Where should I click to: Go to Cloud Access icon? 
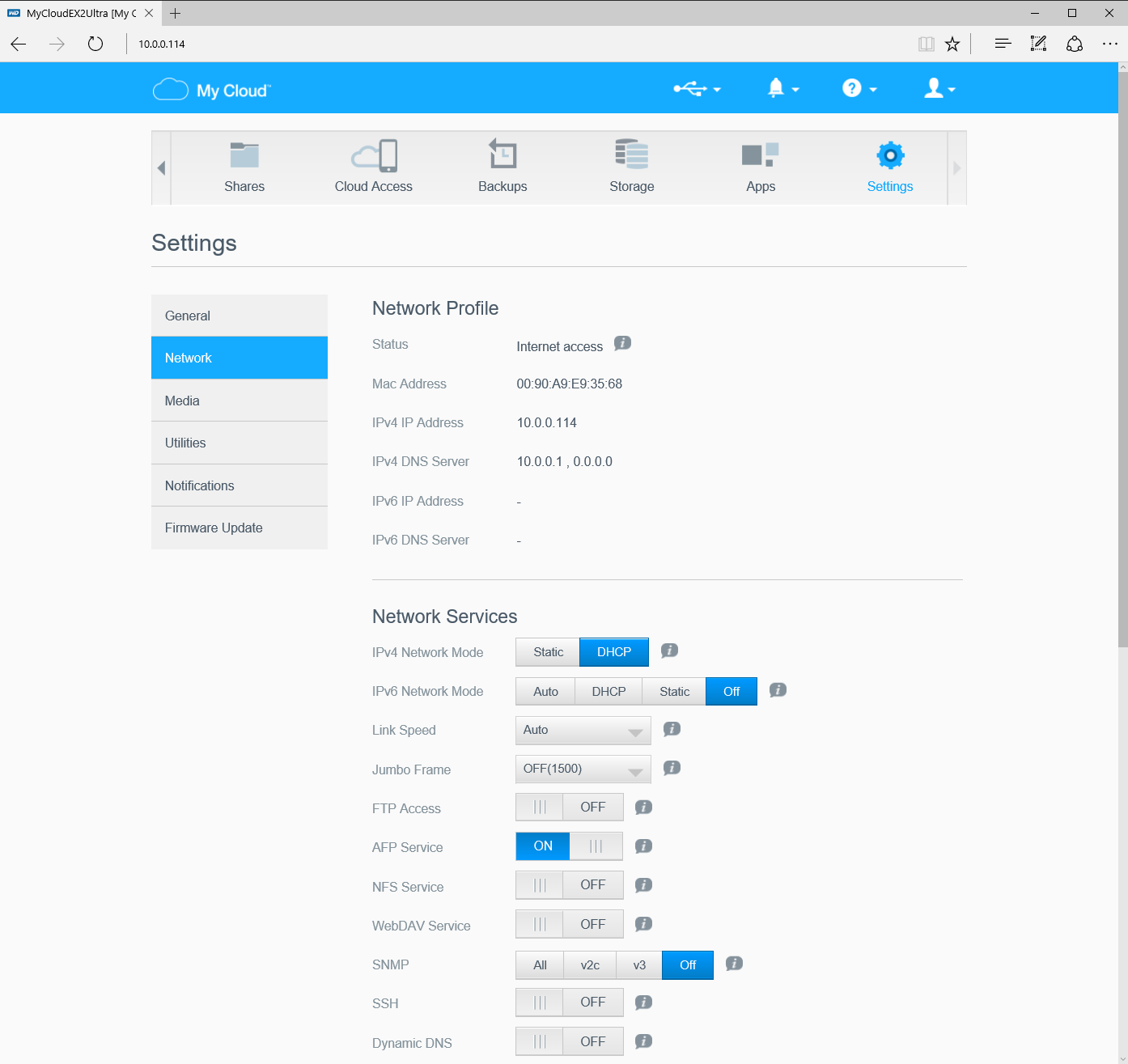pyautogui.click(x=374, y=156)
